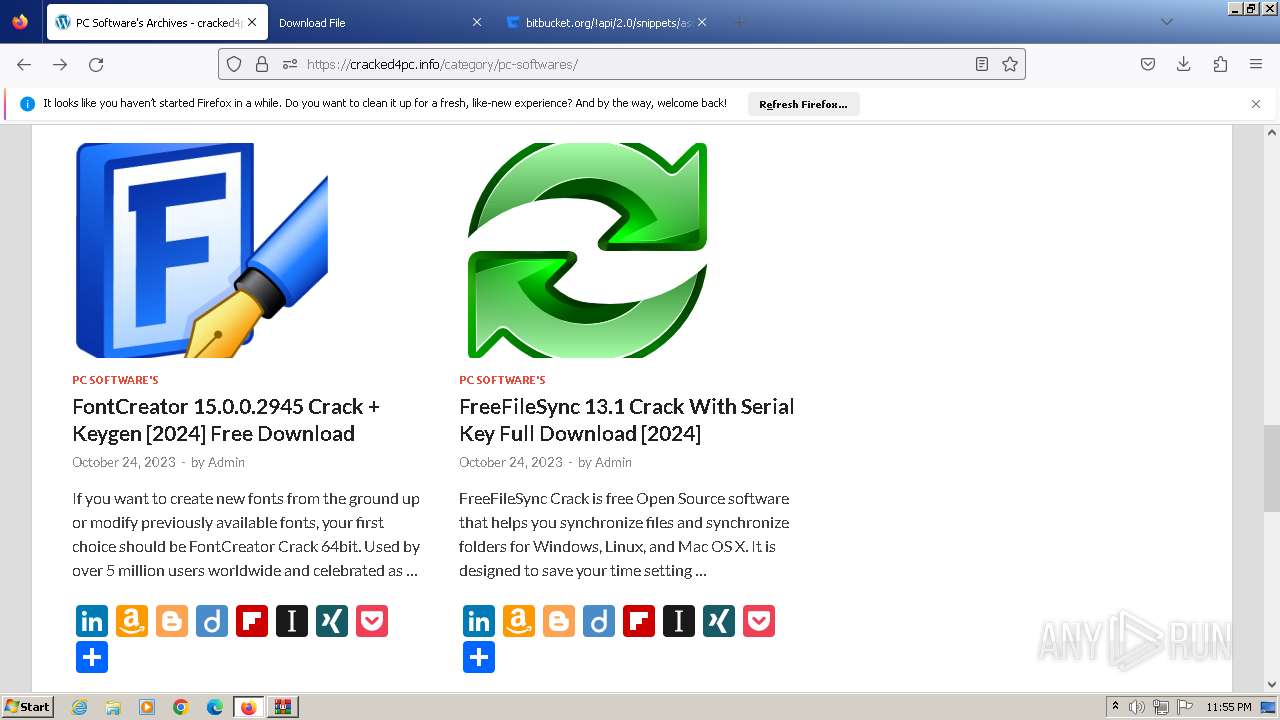Click the LinkedIn share icon under the FontCreator post
Image resolution: width=1280 pixels, height=720 pixels.
coord(92,621)
